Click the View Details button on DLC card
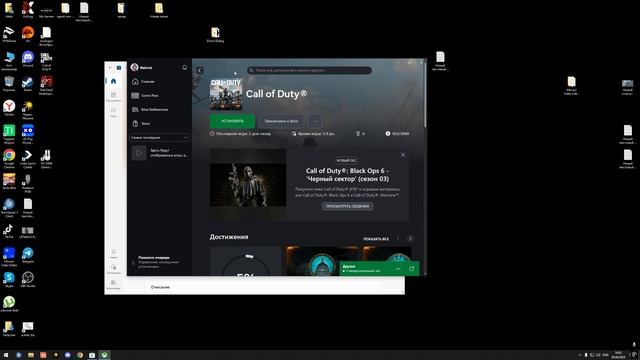The image size is (640, 360). (347, 206)
